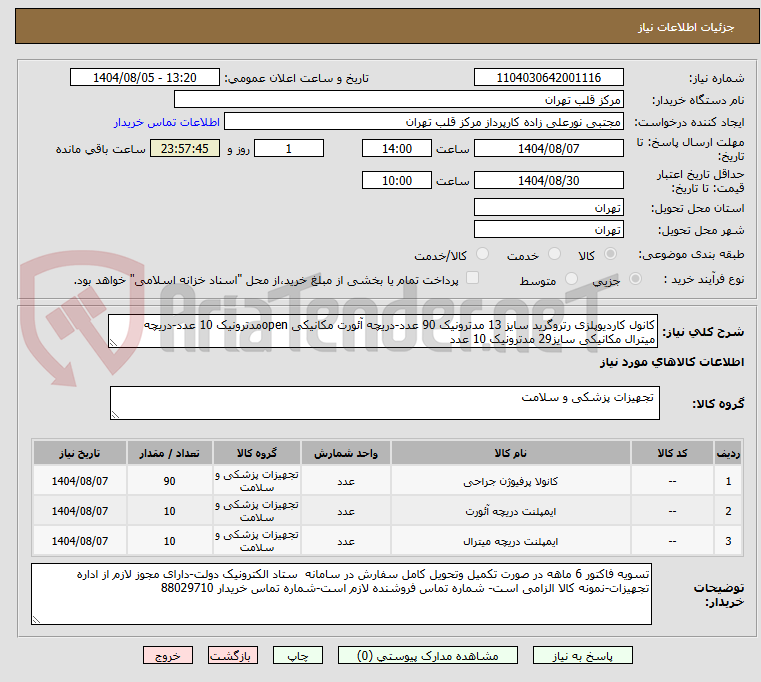Click the 'خروج' exit button

pyautogui.click(x=167, y=657)
